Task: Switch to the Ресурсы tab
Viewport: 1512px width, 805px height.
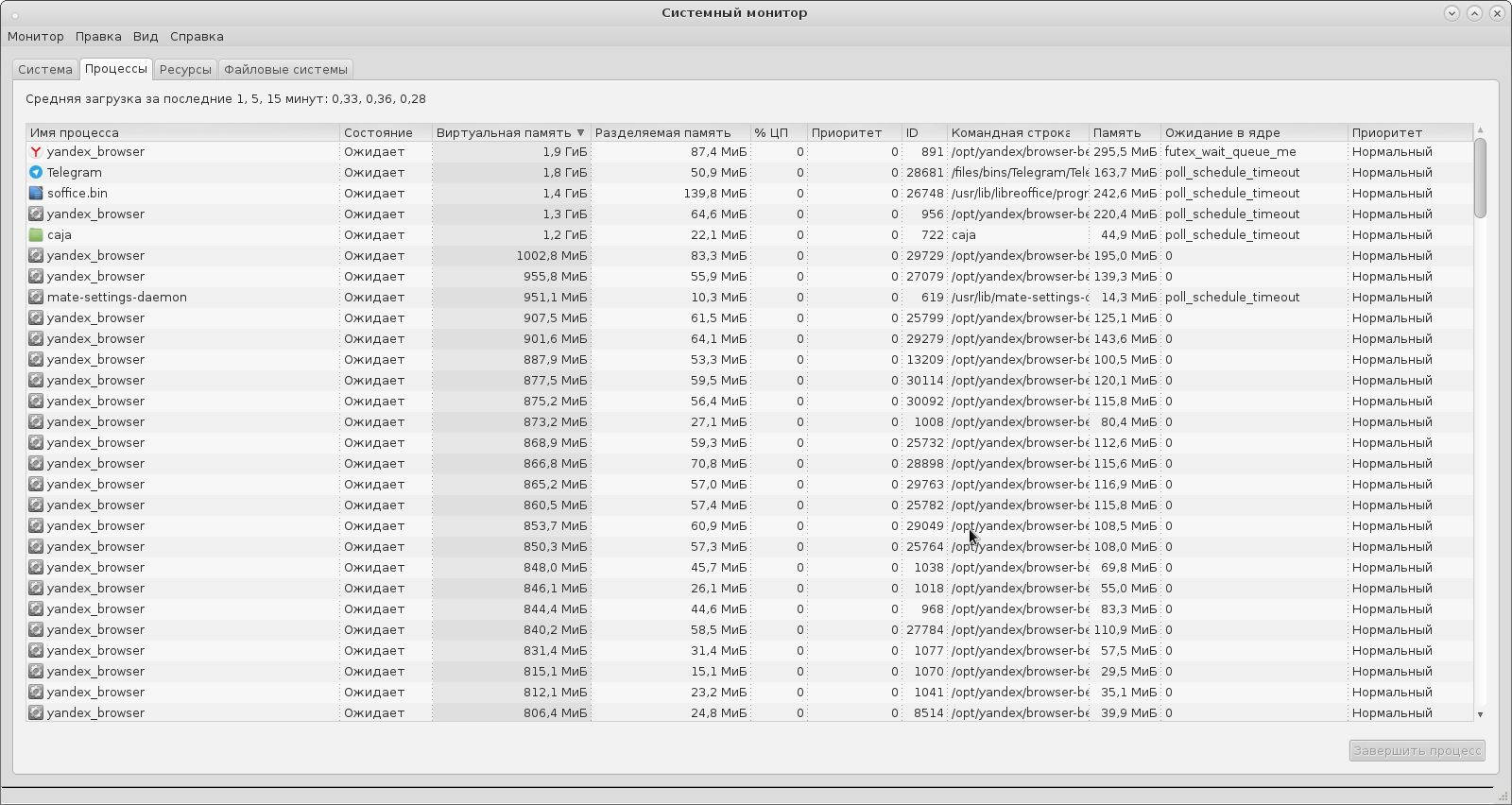Action: click(x=185, y=70)
